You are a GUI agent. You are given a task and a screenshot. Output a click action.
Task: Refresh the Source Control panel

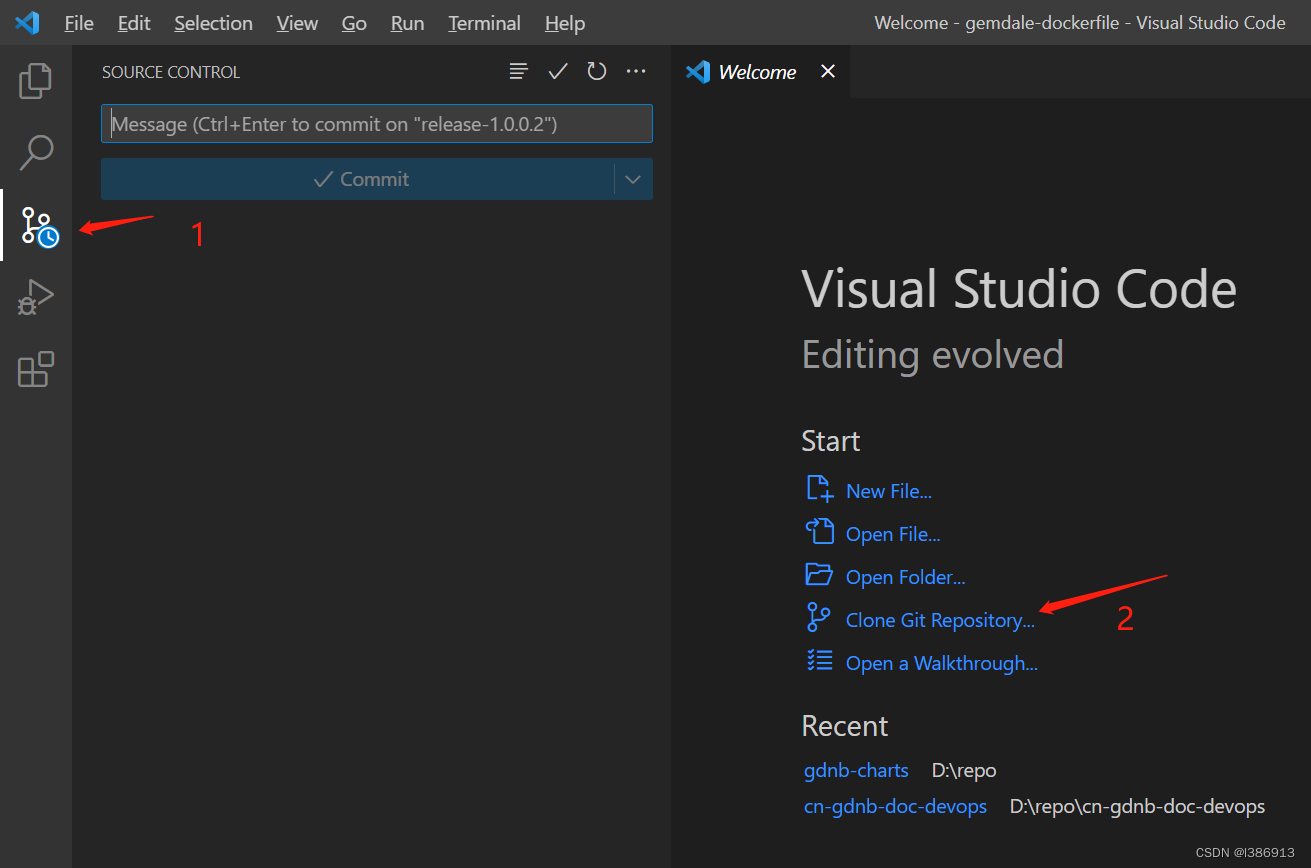[x=597, y=72]
